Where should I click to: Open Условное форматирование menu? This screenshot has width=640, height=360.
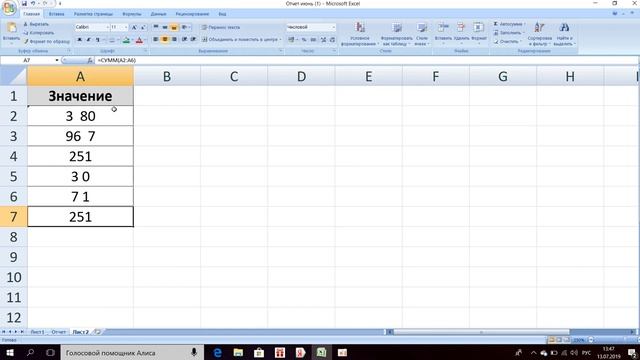click(x=360, y=33)
